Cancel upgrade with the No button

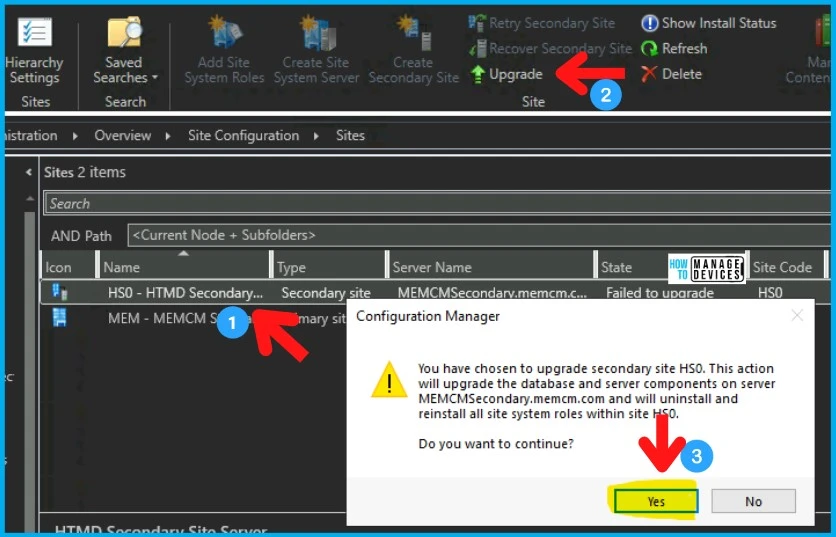753,501
